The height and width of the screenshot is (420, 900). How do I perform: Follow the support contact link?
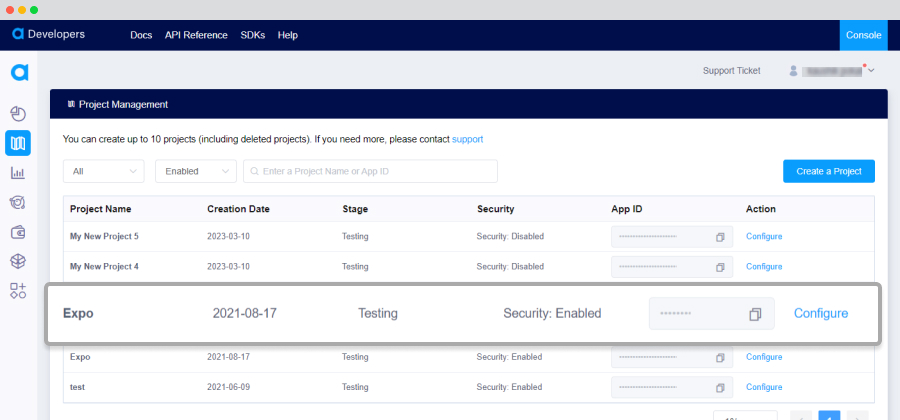coord(467,139)
